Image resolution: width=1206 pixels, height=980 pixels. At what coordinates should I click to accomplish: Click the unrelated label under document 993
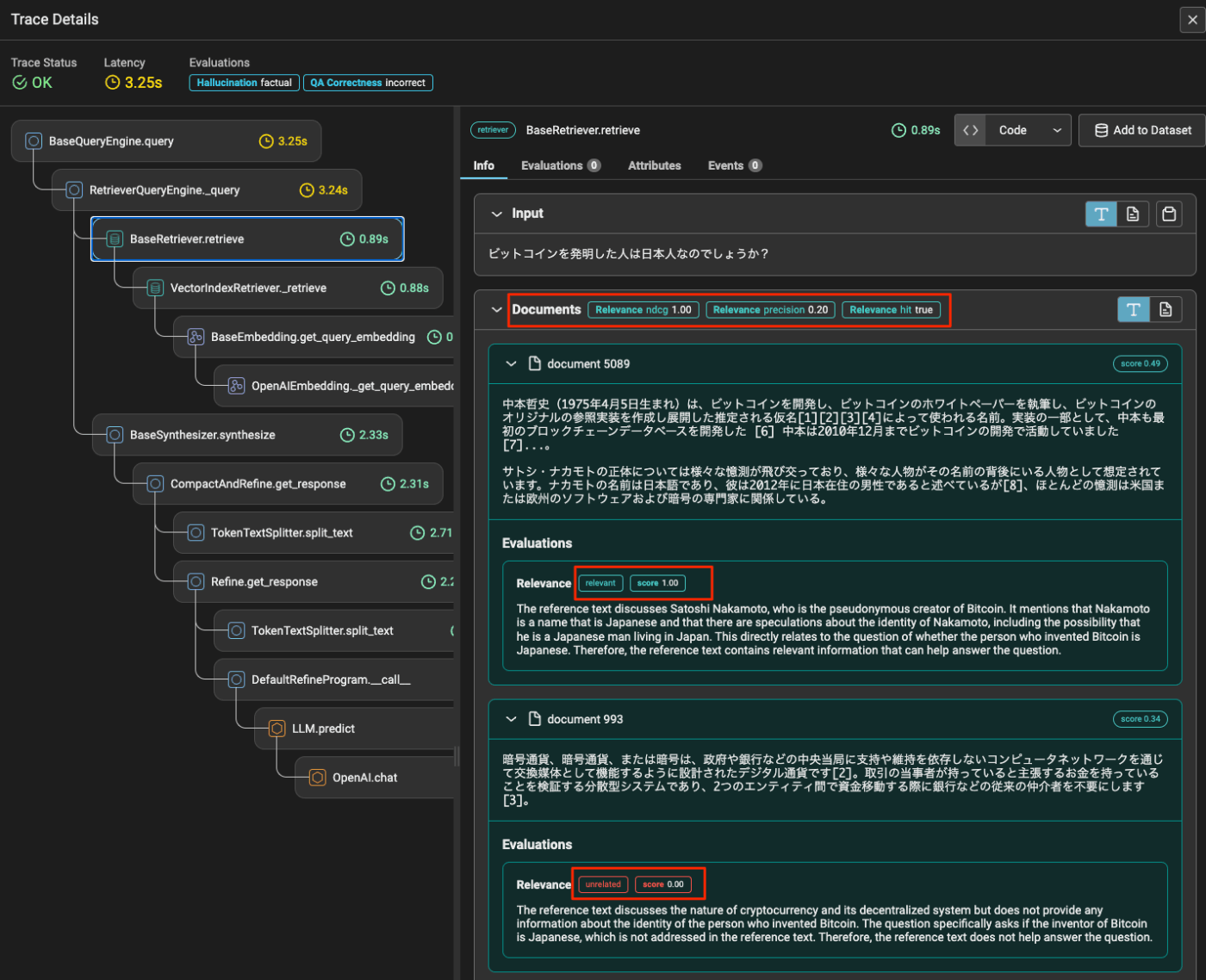(x=603, y=884)
